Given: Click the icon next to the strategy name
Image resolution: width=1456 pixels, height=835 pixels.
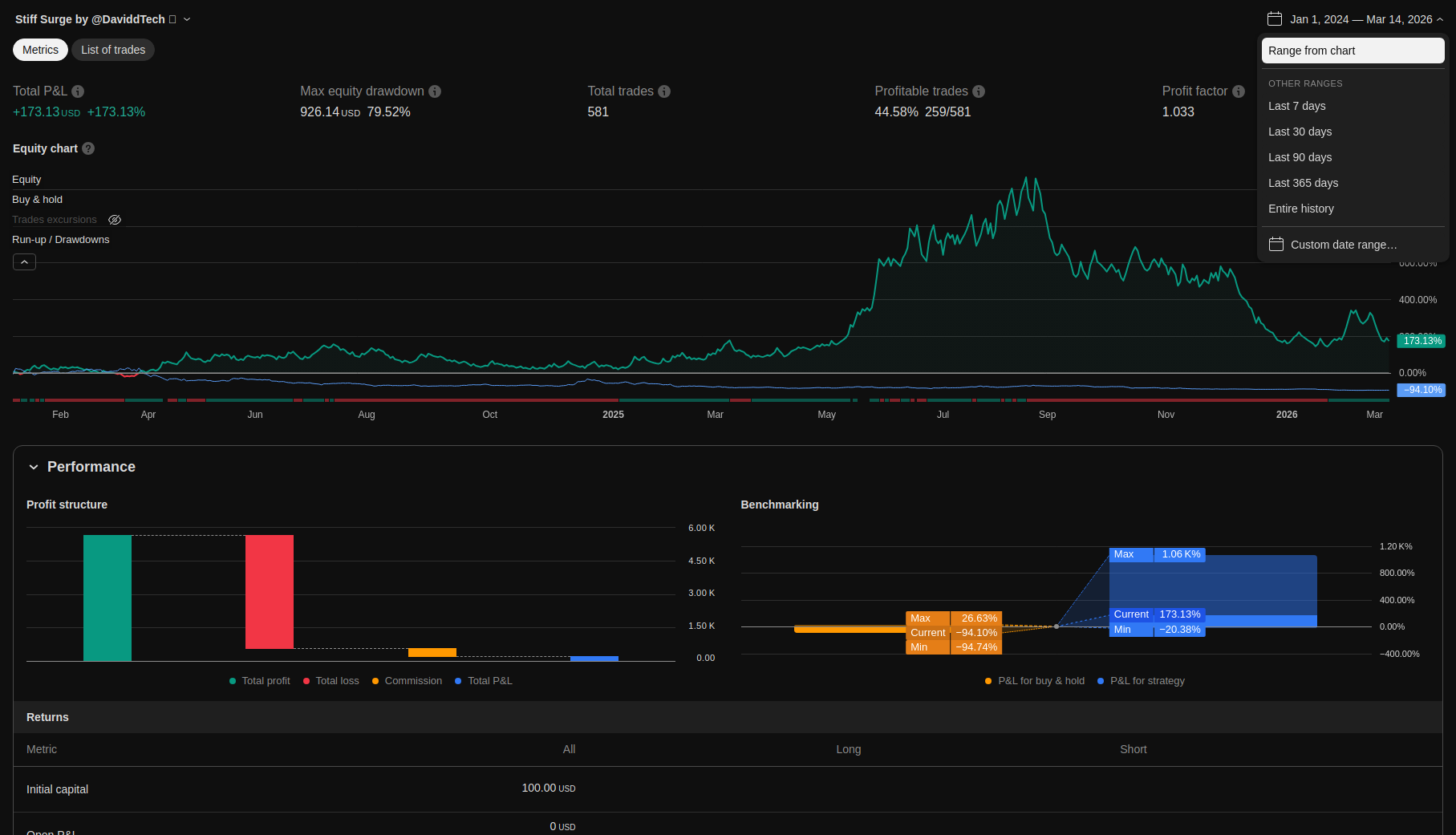Looking at the screenshot, I should click(172, 19).
